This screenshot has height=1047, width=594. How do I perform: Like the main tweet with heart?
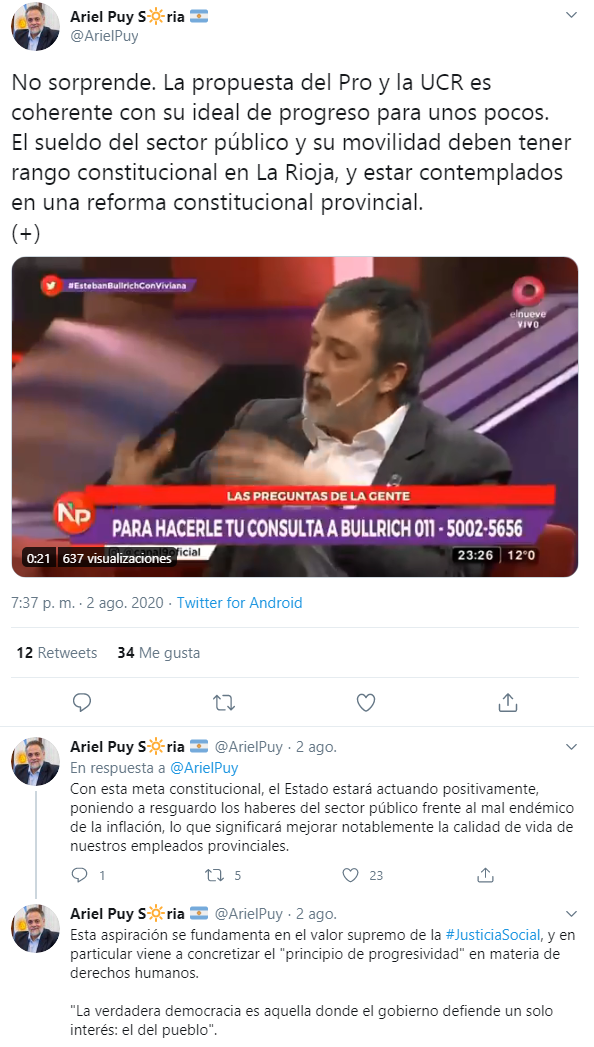(366, 702)
